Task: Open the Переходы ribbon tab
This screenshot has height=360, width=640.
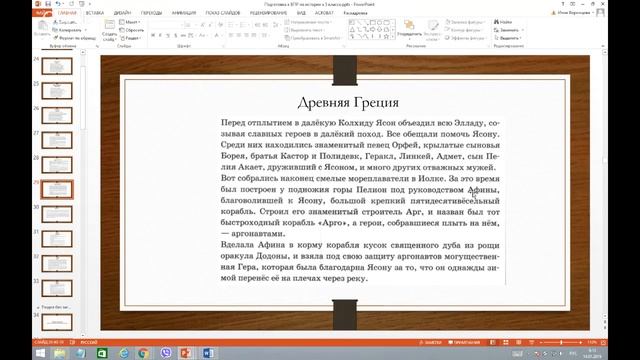Action: click(151, 13)
